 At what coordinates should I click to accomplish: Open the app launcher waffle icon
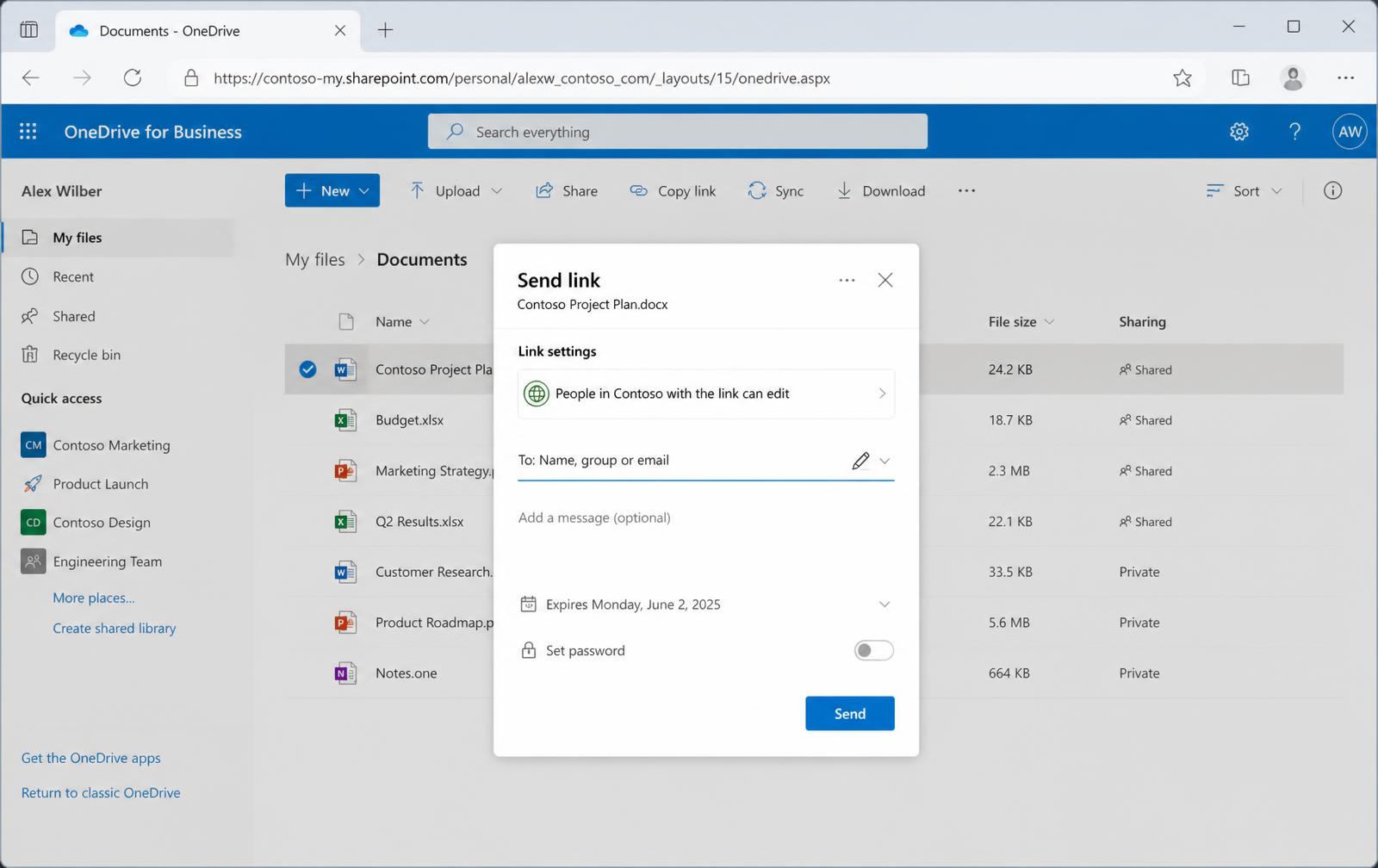tap(28, 131)
